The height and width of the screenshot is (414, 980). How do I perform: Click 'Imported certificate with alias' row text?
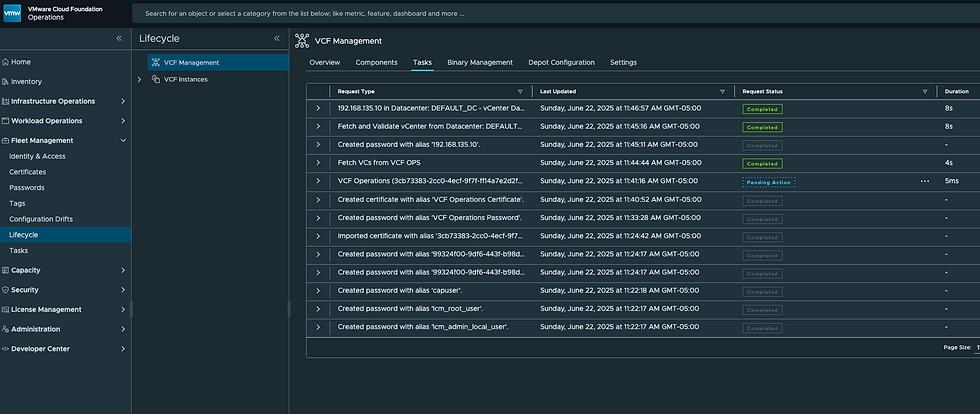click(x=431, y=236)
